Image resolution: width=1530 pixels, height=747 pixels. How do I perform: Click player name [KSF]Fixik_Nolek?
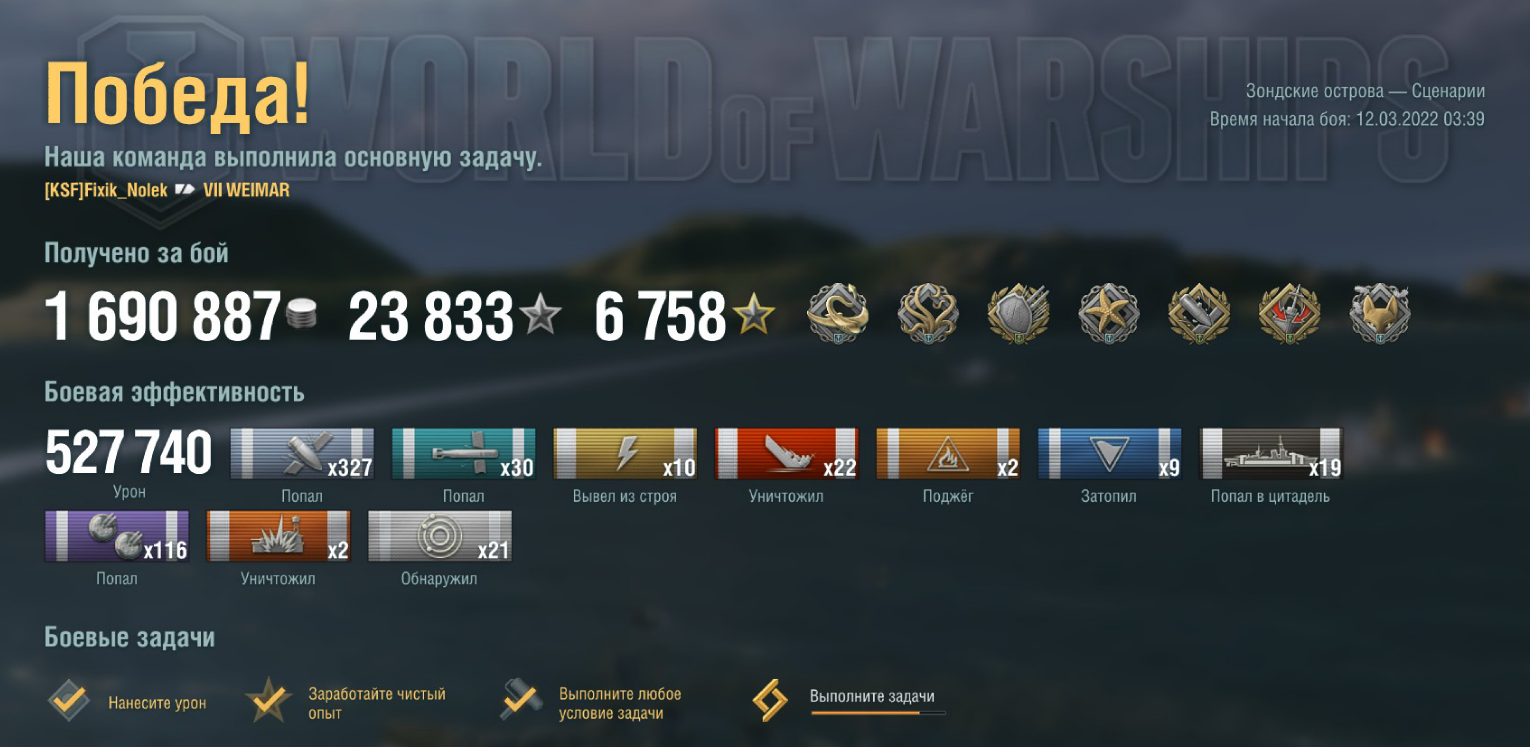(x=106, y=190)
